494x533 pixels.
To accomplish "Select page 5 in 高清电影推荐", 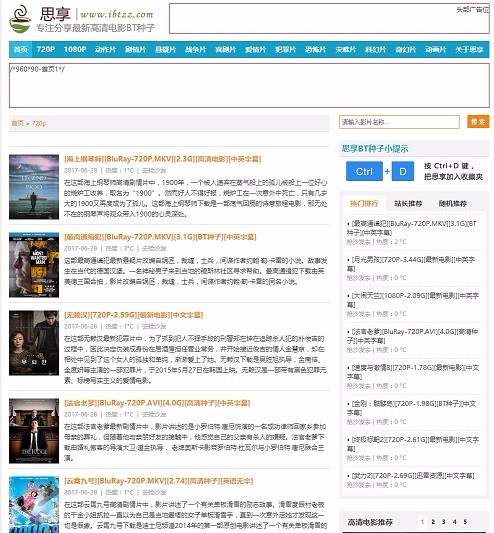I will point(465,521).
